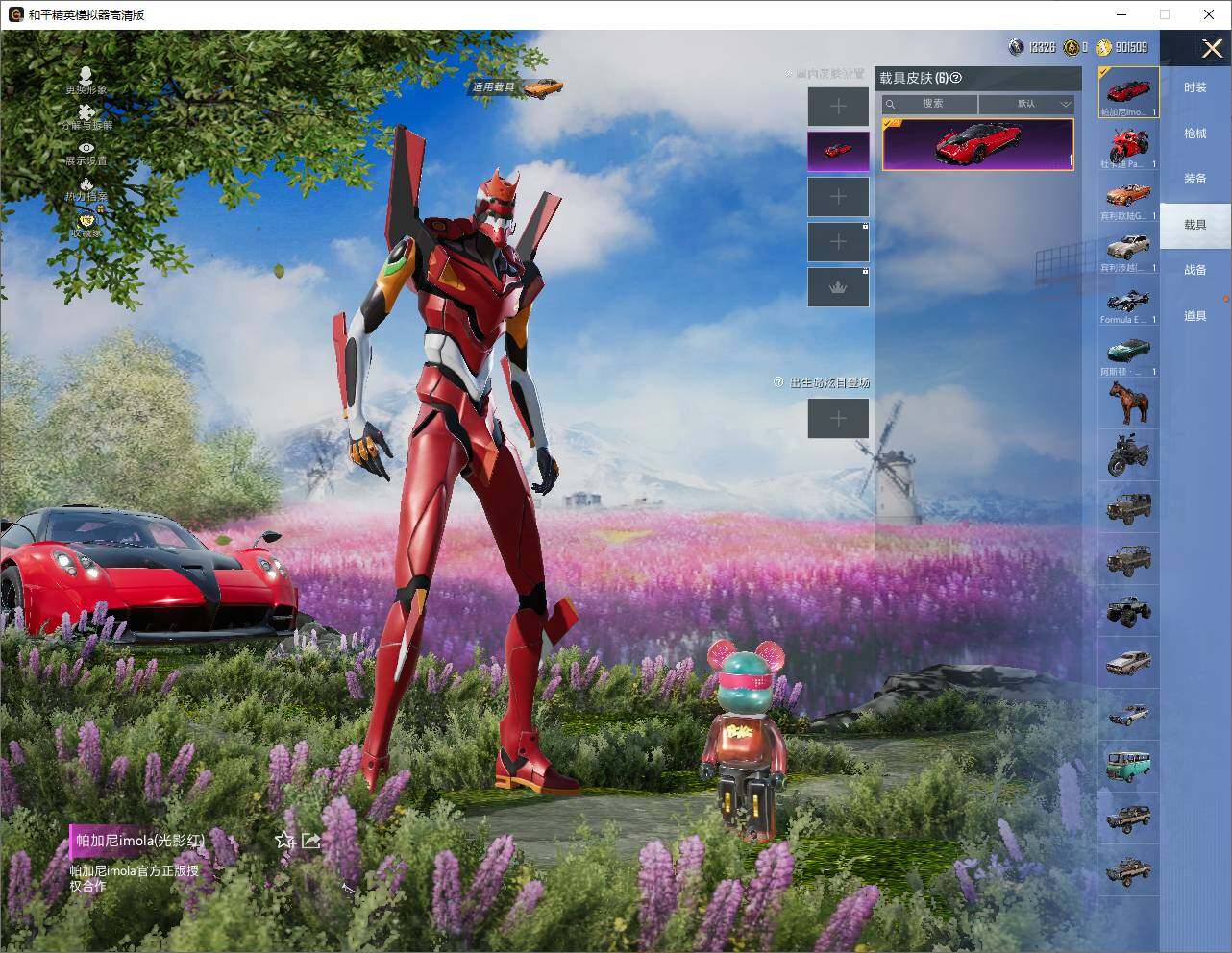Click the 帕加尼imola(光影幻) skin name label
1232x953 pixels.
pos(140,841)
